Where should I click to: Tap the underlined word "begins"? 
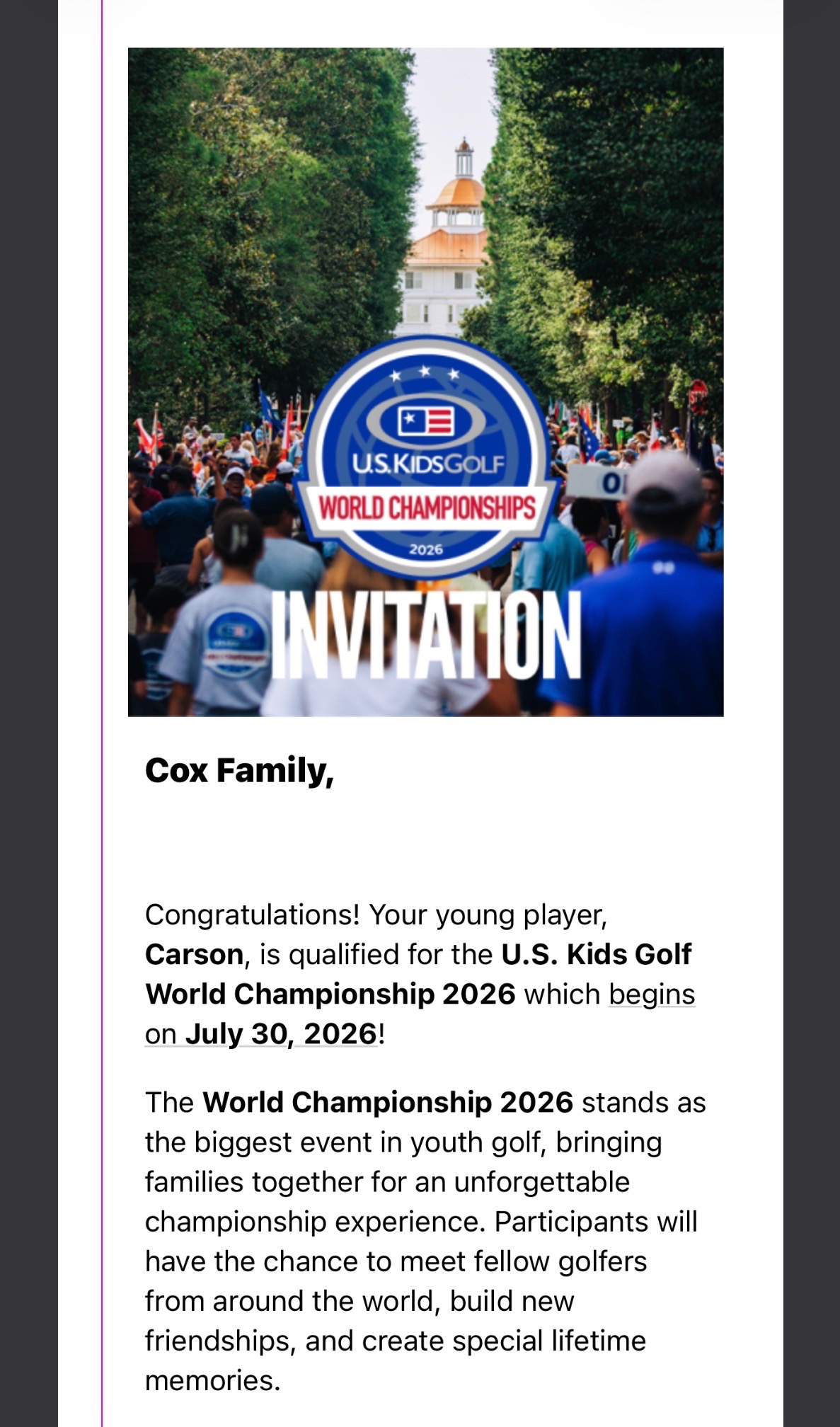pyautogui.click(x=652, y=994)
